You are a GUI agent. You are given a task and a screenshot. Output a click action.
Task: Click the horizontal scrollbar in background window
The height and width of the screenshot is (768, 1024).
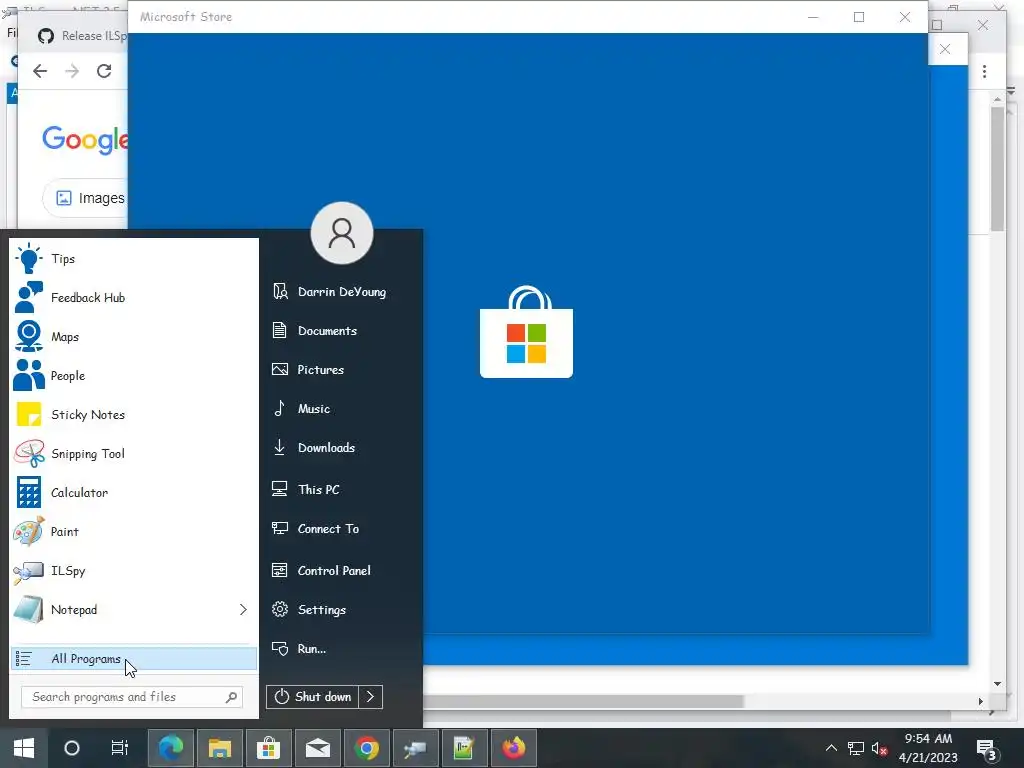(x=583, y=701)
